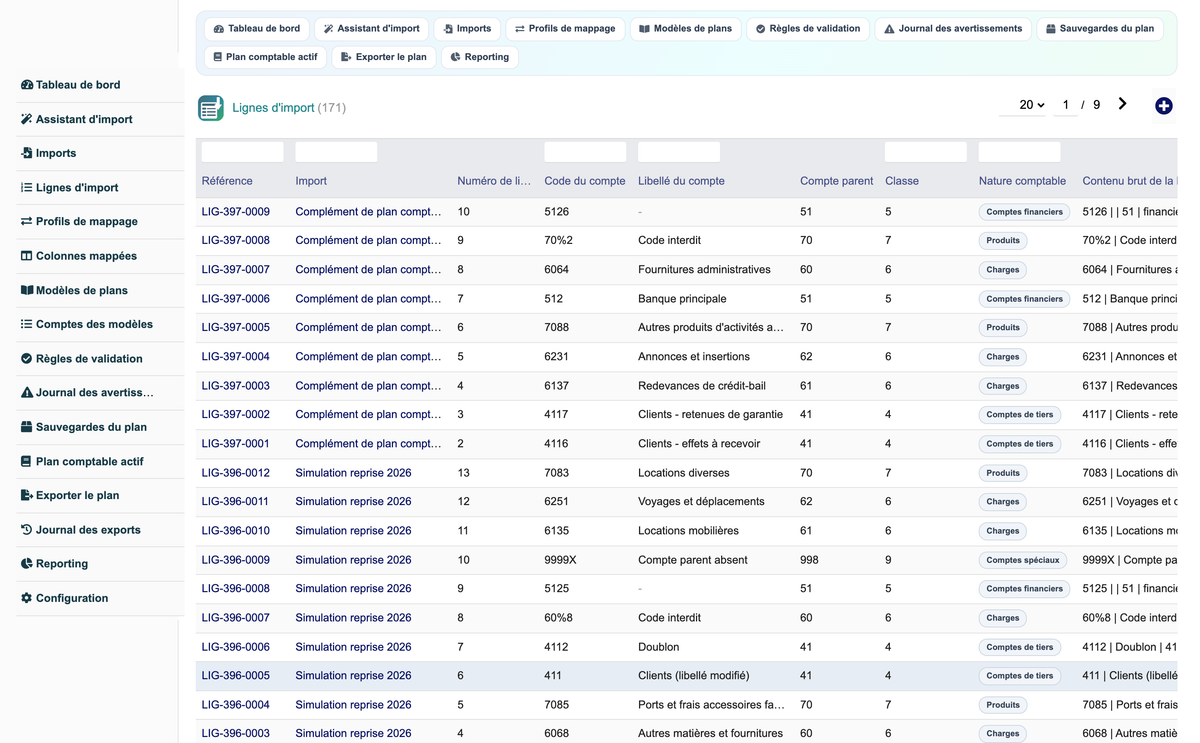The image size is (1200, 743).
Task: Click the Nature comptable filter input field
Action: coord(1019,152)
